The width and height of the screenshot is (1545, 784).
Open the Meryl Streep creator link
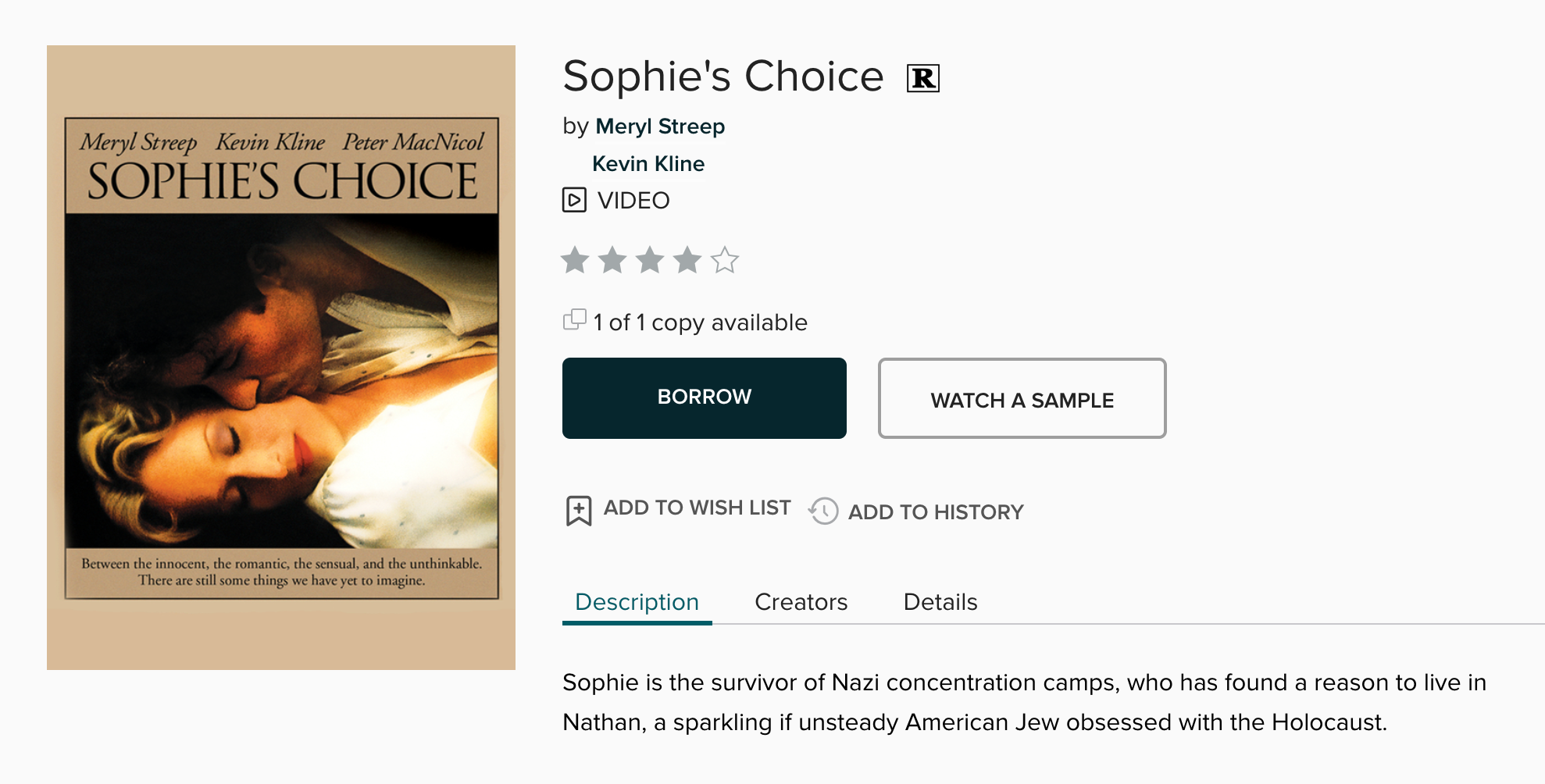pyautogui.click(x=660, y=127)
